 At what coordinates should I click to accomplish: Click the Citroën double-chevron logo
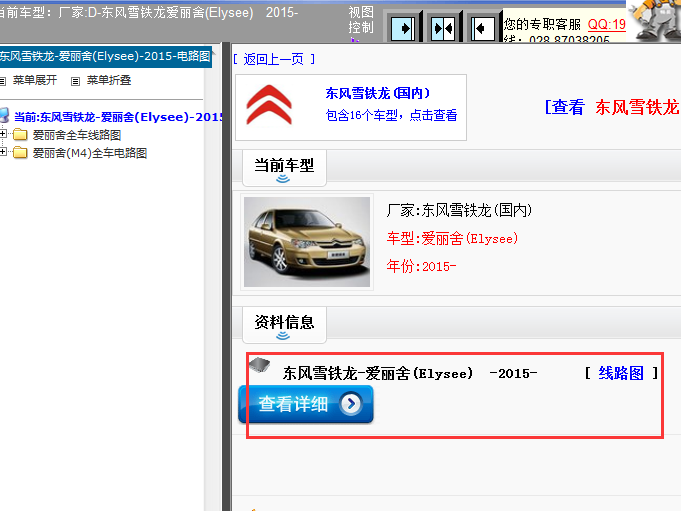tap(269, 105)
